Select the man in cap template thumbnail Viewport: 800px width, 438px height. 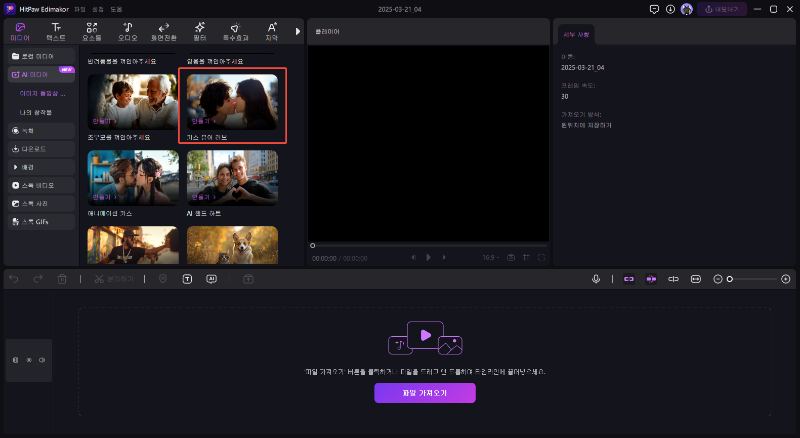click(133, 245)
